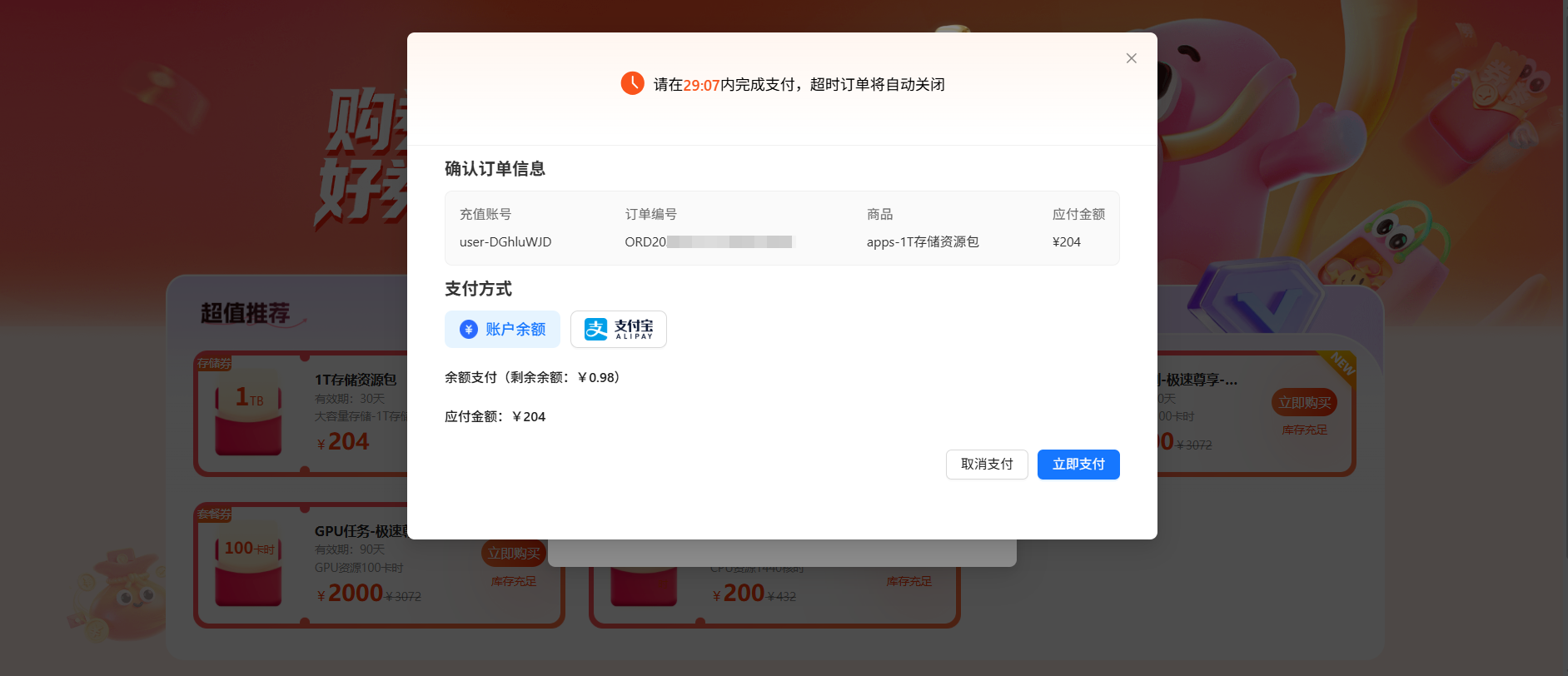
Task: Close the payment dialog with X
Action: (1131, 58)
